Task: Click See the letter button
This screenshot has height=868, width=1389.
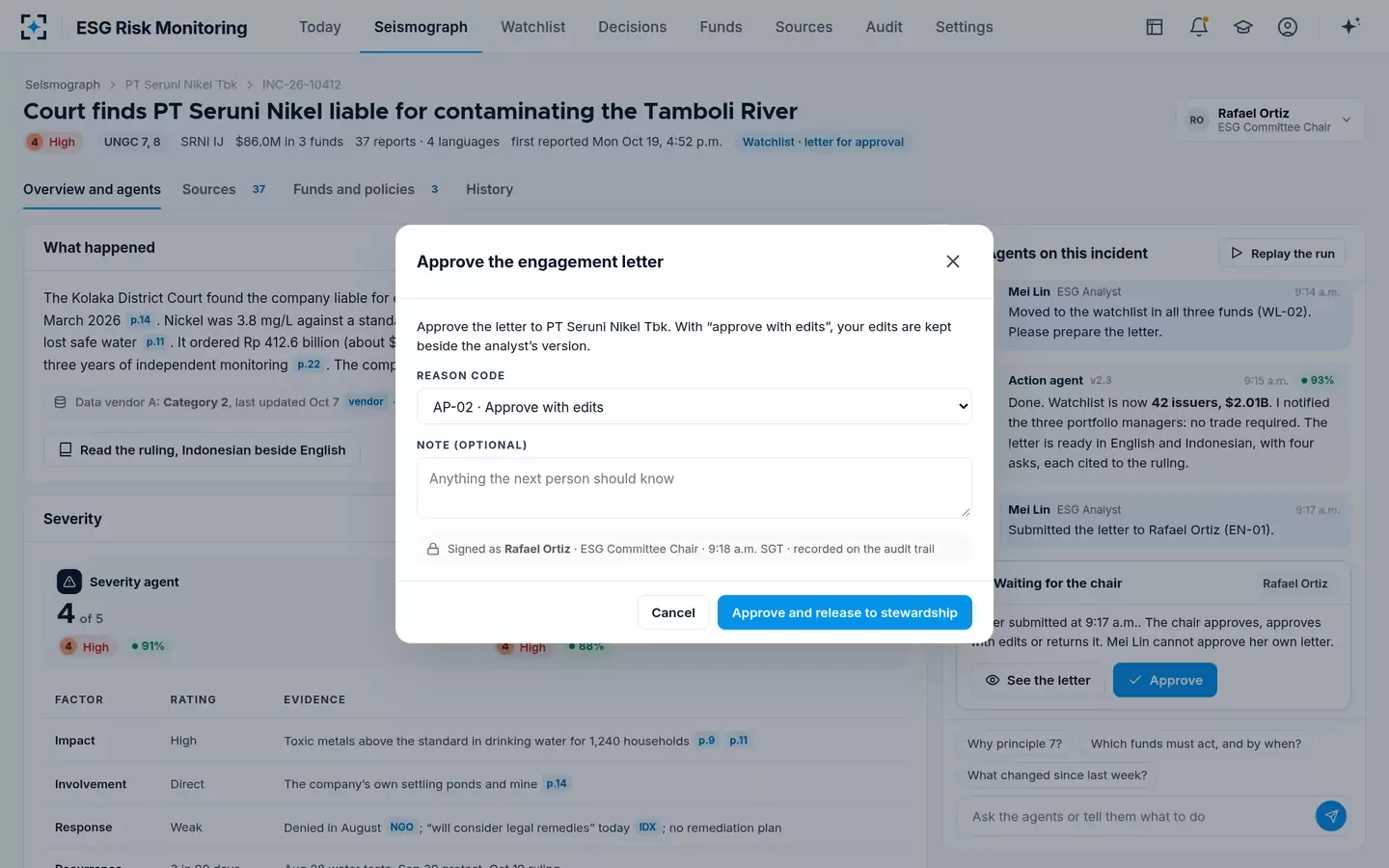Action: point(1038,680)
